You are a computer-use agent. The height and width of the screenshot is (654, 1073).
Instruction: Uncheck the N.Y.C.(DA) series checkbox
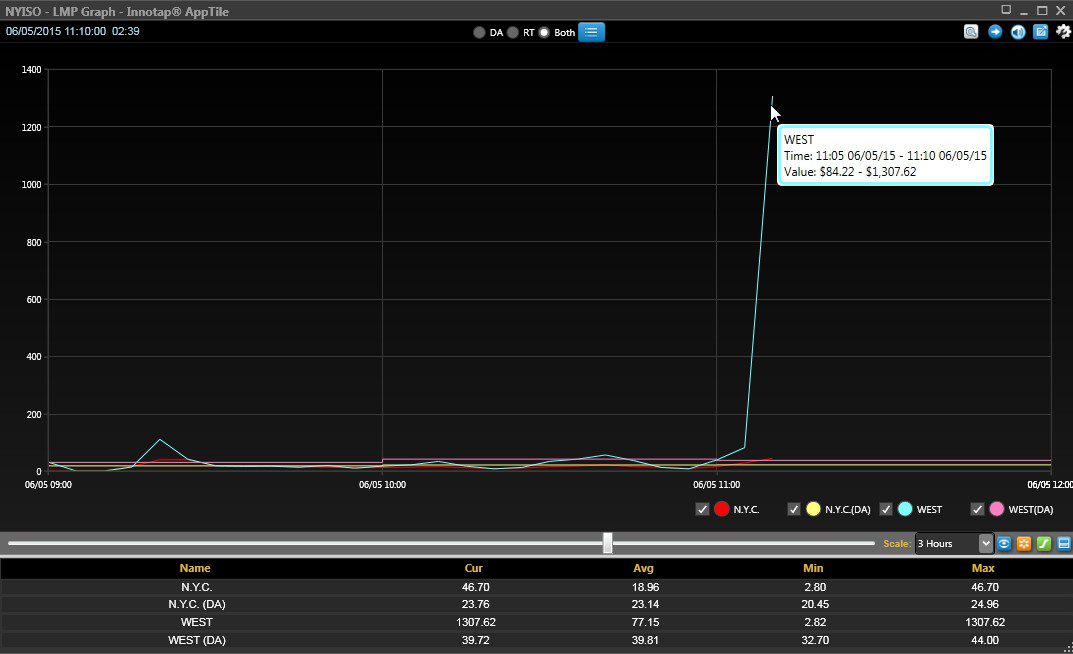pyautogui.click(x=794, y=509)
